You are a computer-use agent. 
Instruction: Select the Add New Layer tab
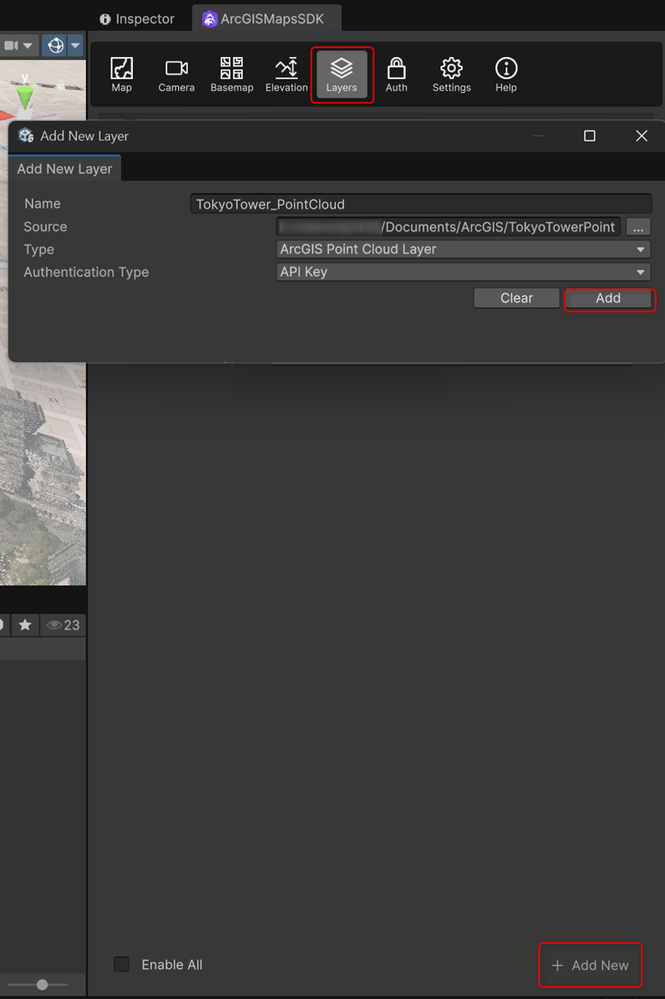pos(64,169)
